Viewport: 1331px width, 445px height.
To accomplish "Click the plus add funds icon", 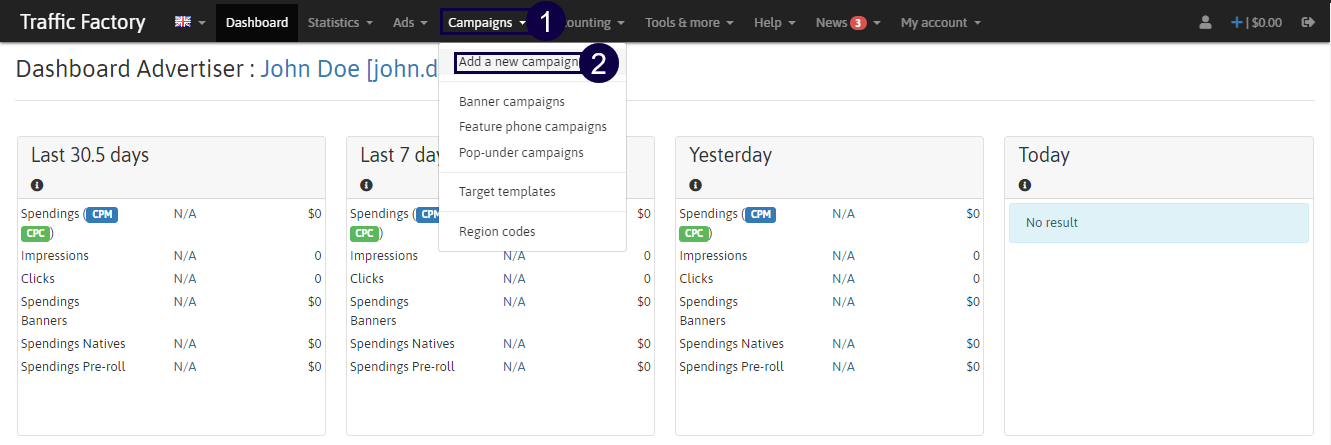I will point(1237,22).
